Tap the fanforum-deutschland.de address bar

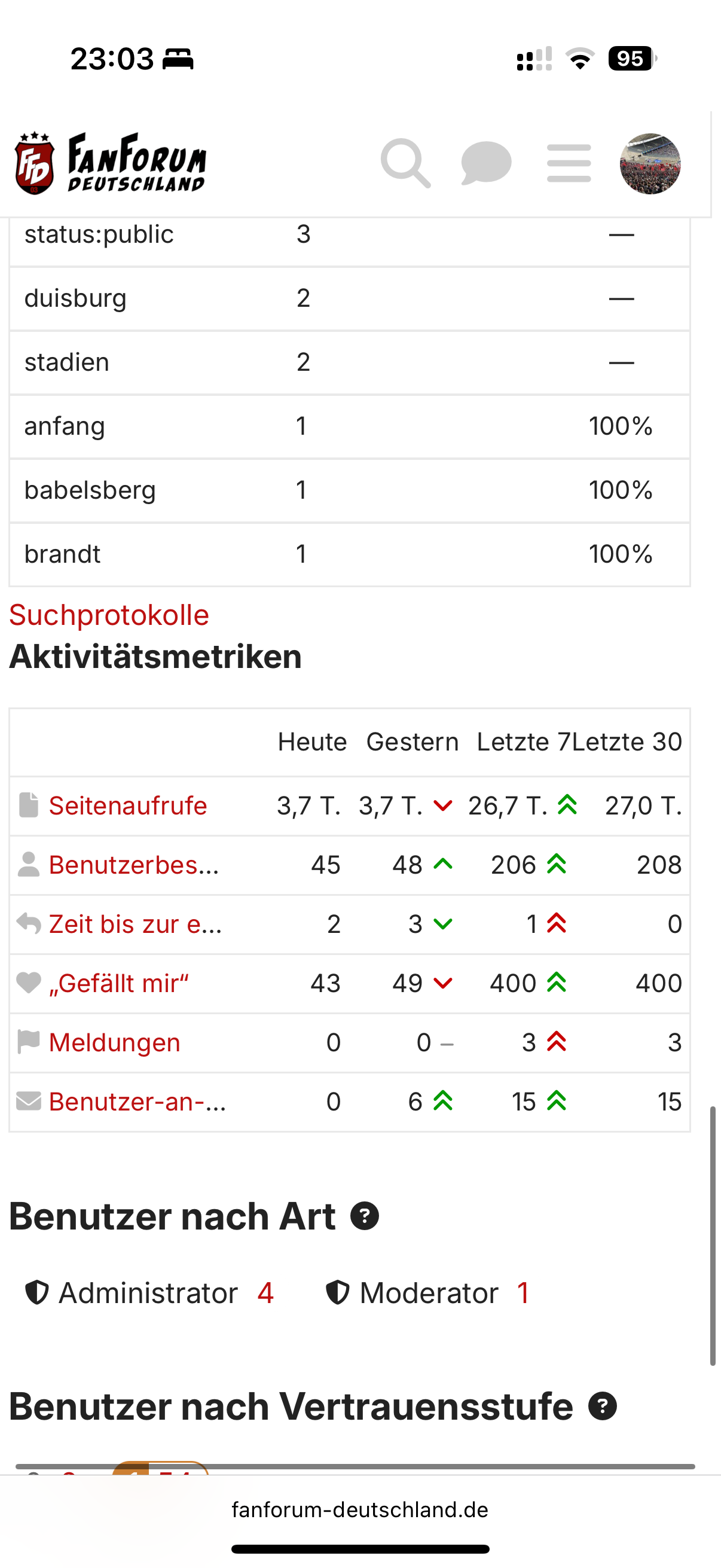(360, 1509)
